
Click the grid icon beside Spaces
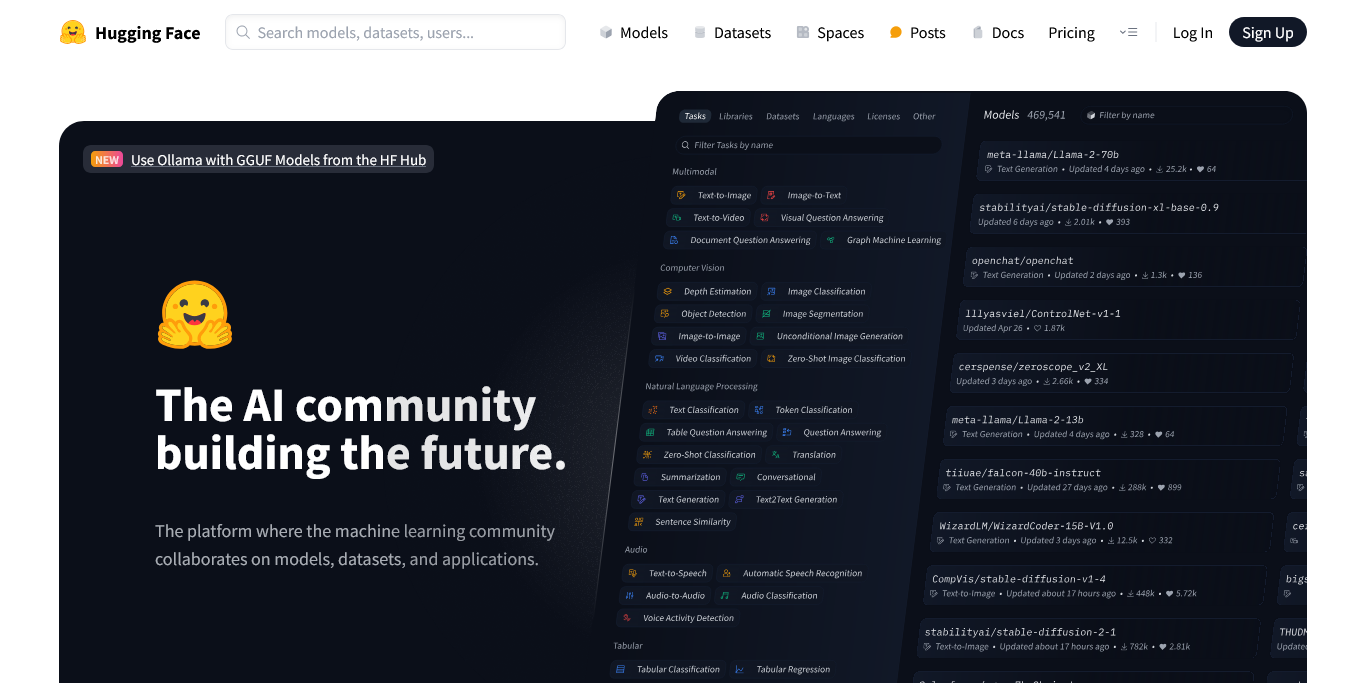tap(803, 33)
